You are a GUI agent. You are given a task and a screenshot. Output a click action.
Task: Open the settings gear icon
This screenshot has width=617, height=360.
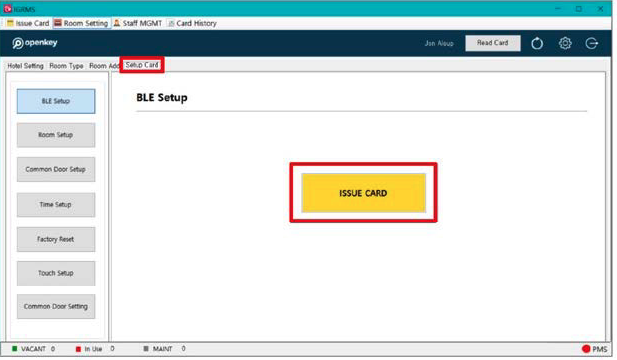tap(565, 43)
